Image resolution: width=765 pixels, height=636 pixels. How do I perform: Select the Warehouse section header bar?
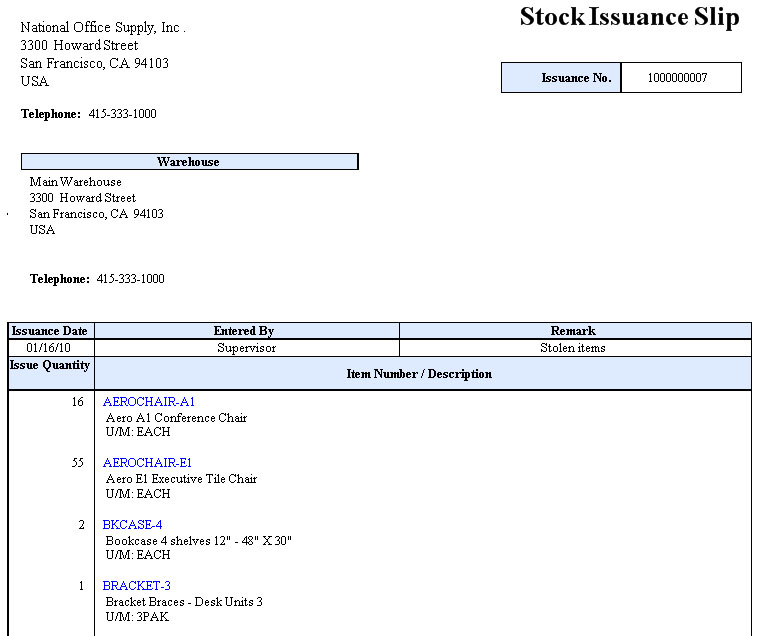189,161
